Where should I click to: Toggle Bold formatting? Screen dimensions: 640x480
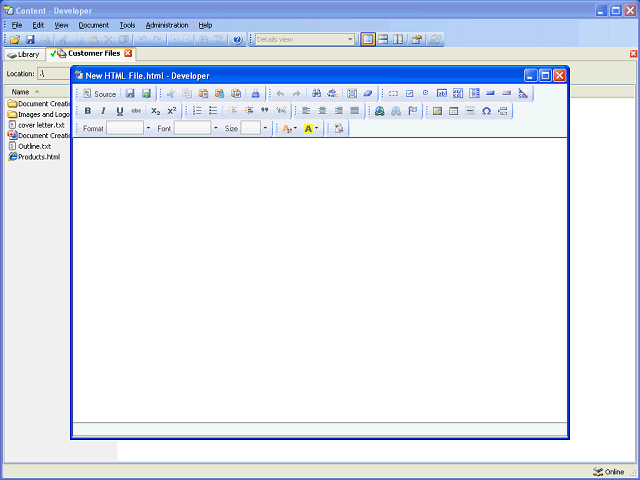(87, 111)
